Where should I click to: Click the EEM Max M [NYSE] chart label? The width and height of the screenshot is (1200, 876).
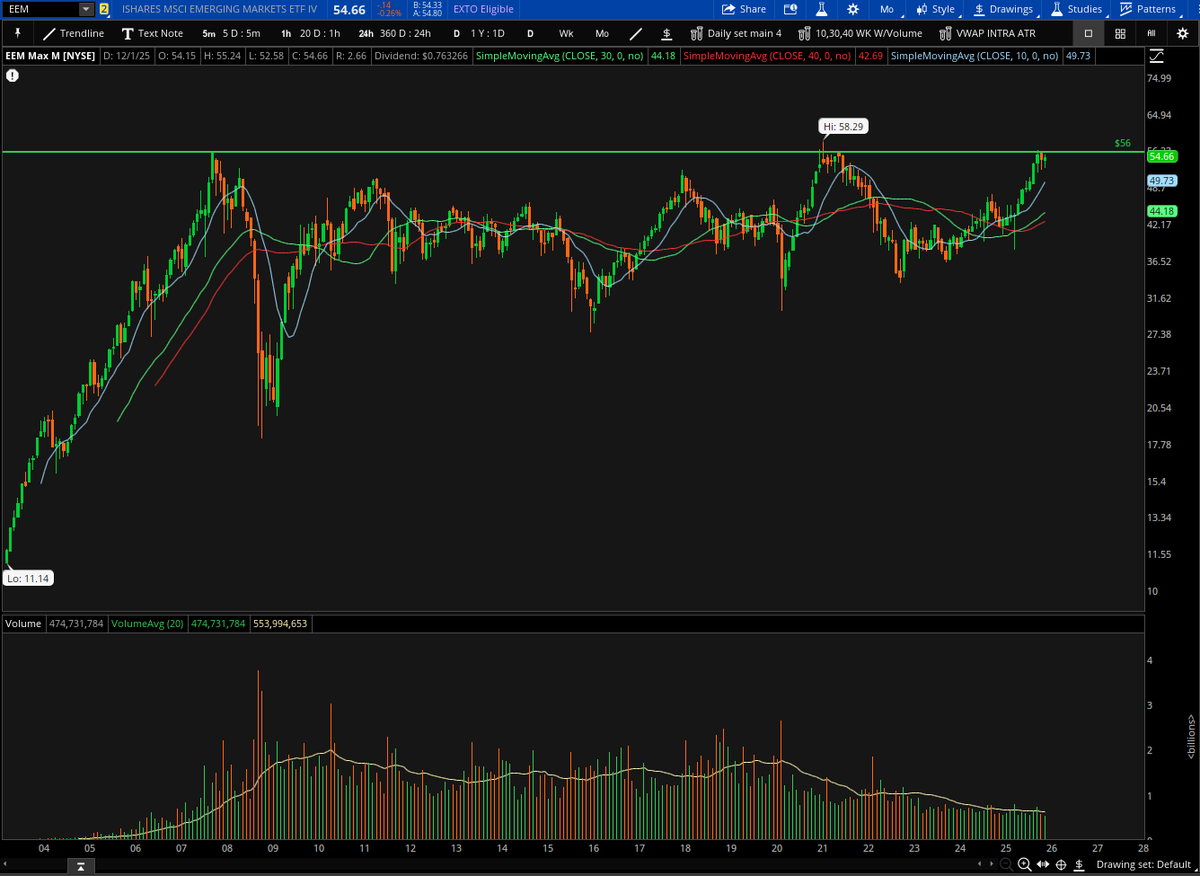coord(50,56)
